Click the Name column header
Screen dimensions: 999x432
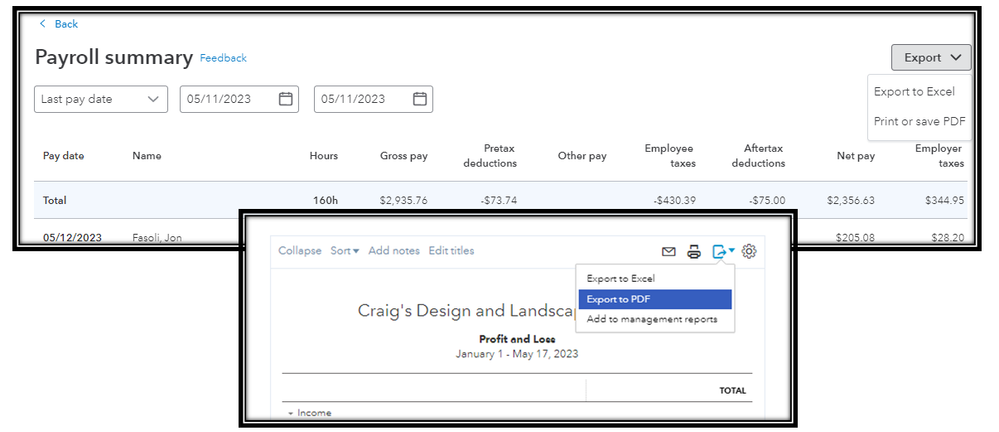pyautogui.click(x=147, y=155)
